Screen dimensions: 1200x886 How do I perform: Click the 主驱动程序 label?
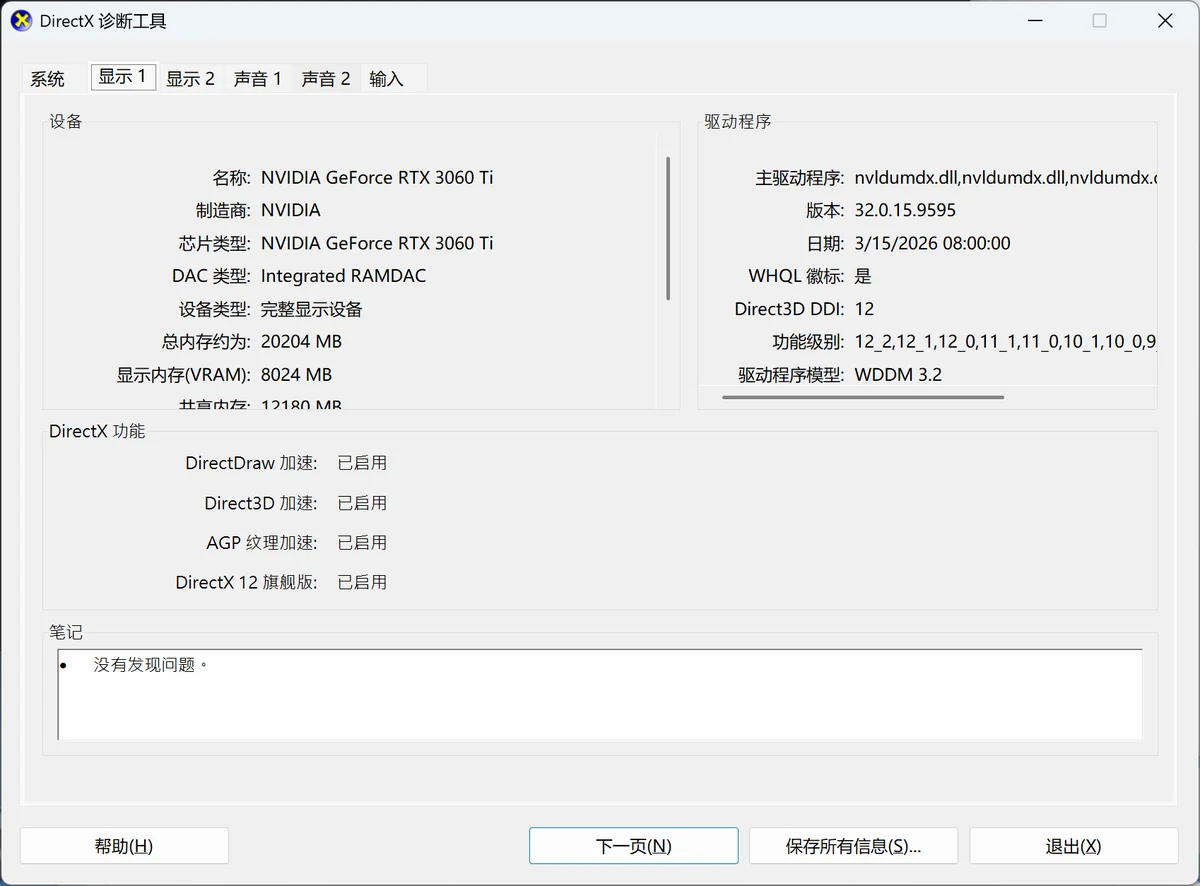pyautogui.click(x=800, y=177)
